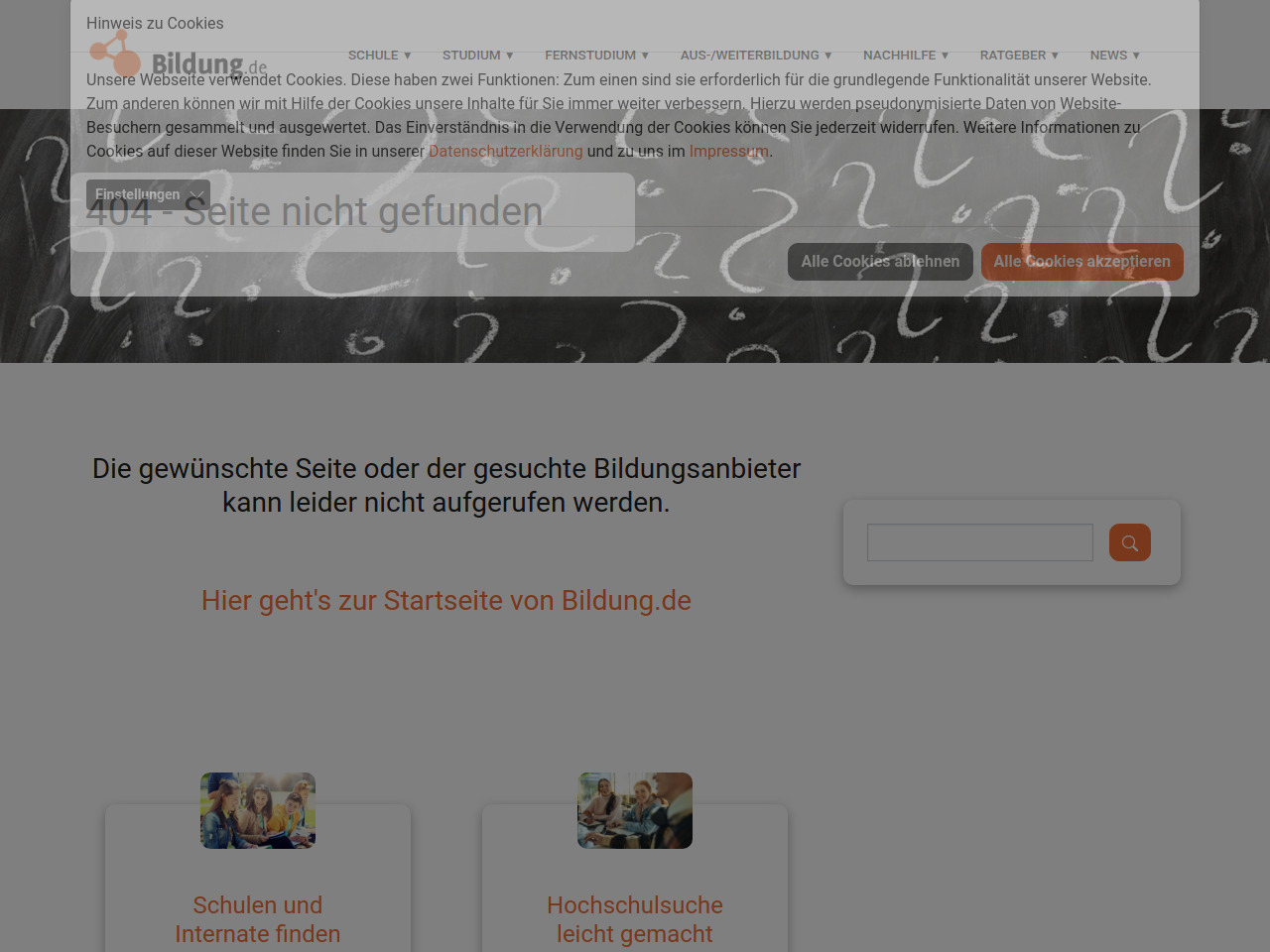Click Alle Cookies ablehnen button
The image size is (1270, 952).
880,262
